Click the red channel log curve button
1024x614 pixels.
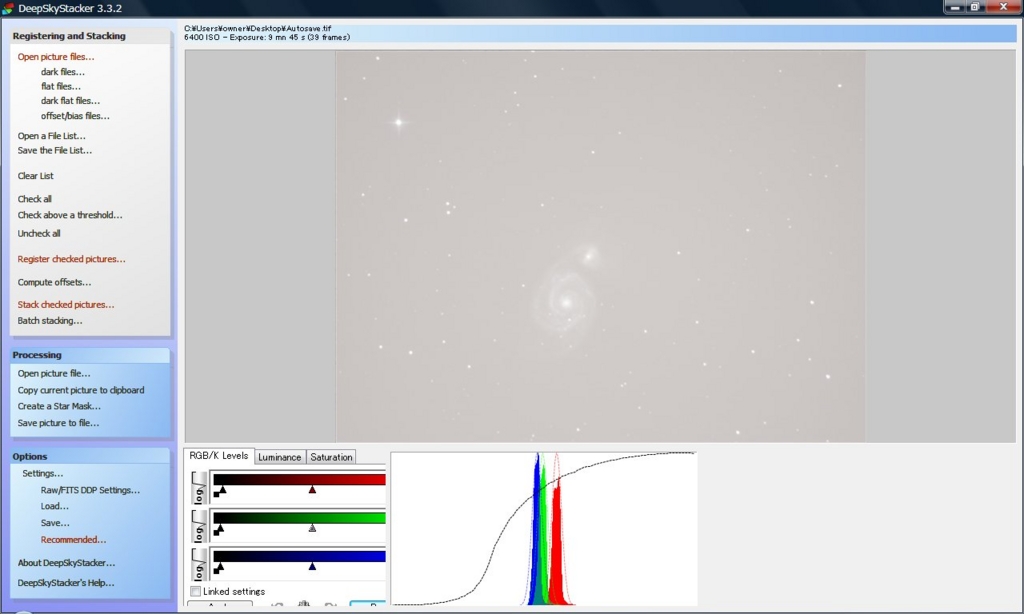(199, 488)
